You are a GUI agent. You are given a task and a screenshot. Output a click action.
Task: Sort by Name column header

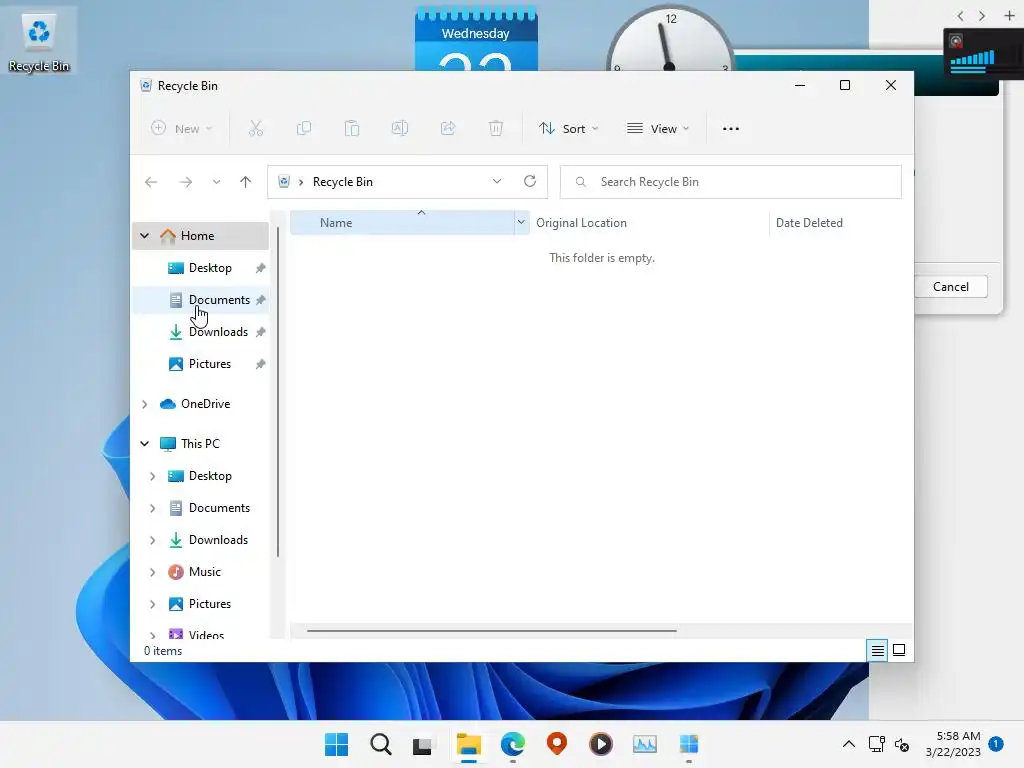click(402, 223)
